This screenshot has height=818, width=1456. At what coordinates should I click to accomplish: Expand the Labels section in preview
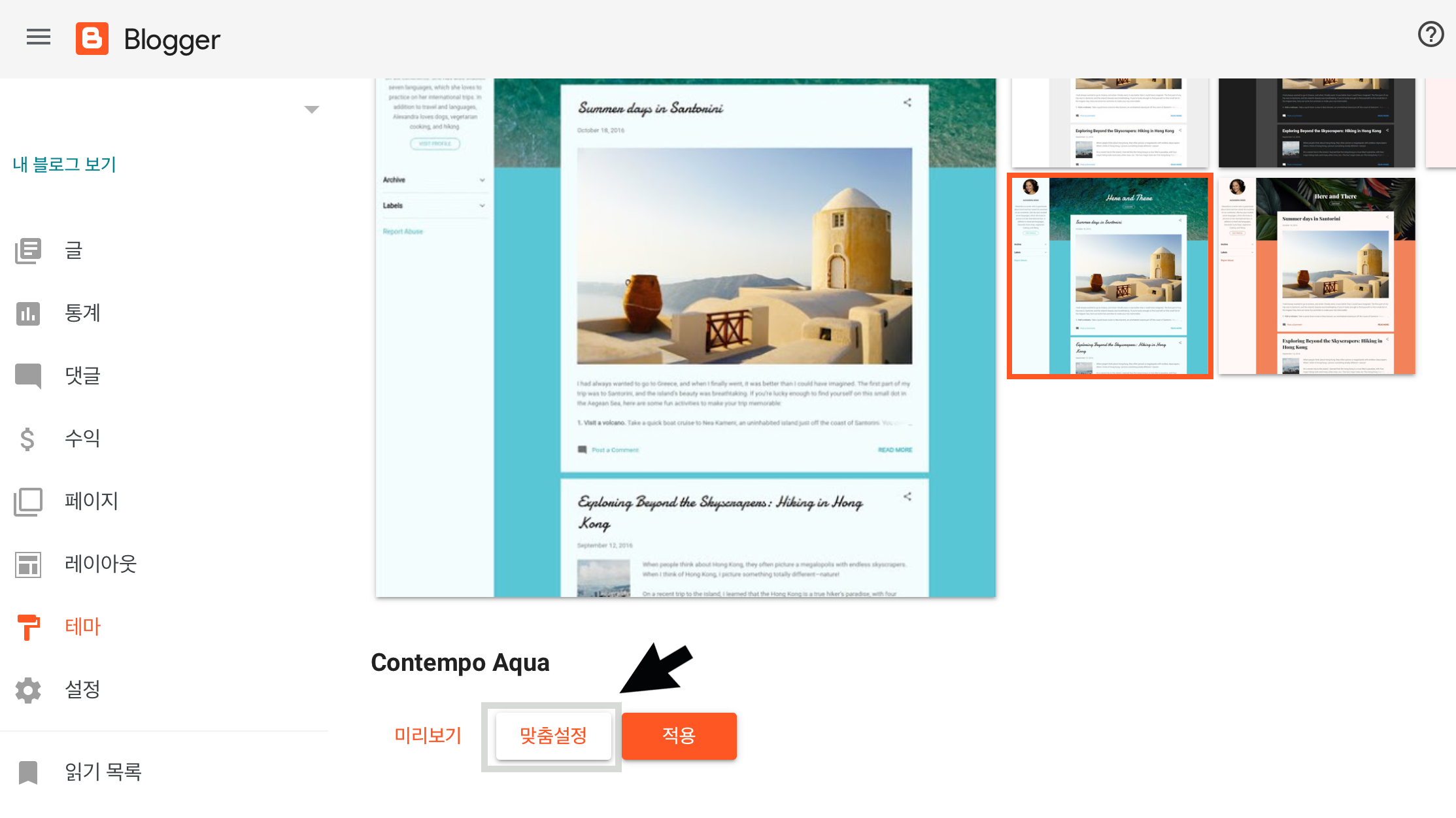482,205
